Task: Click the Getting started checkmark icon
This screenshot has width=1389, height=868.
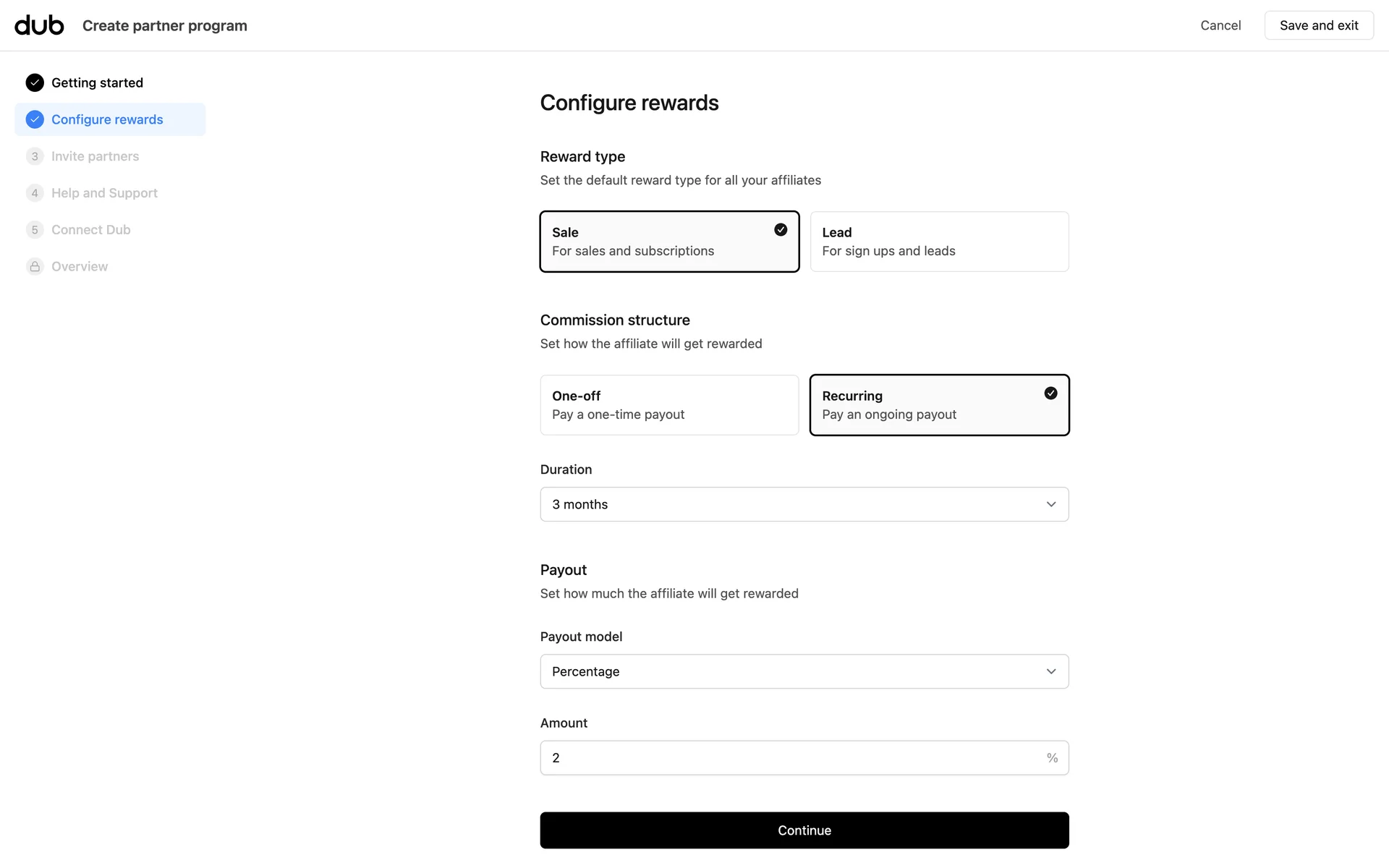Action: pyautogui.click(x=35, y=82)
